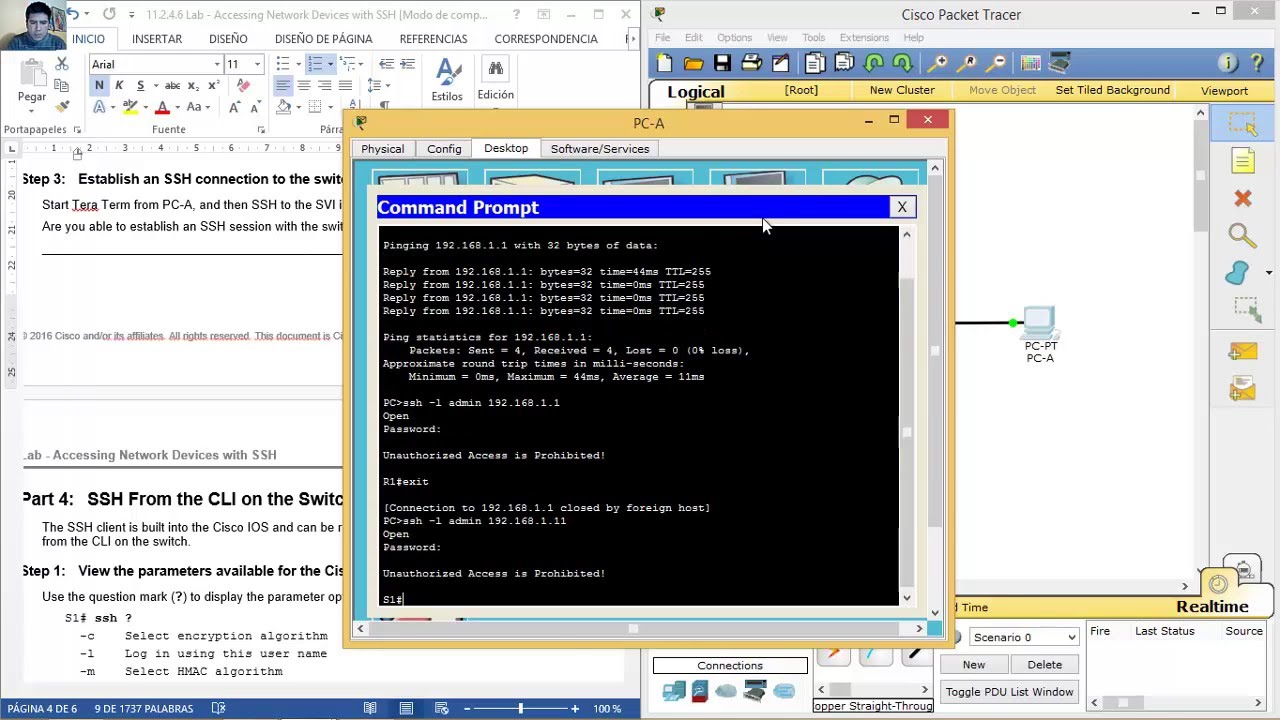The image size is (1280, 720).
Task: Switch to the Config tab in PC-A window
Action: point(444,149)
